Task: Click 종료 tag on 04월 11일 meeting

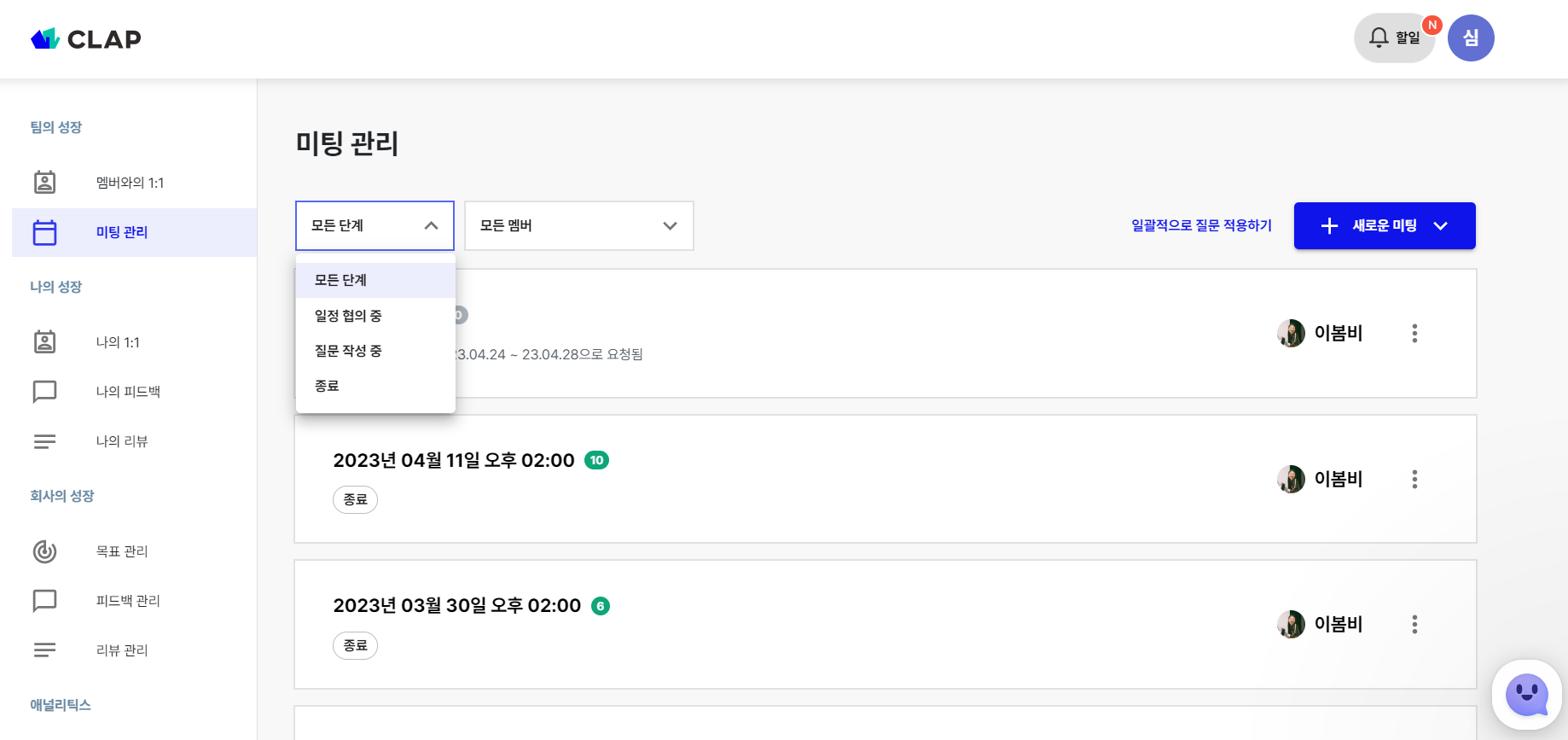Action: pos(355,499)
